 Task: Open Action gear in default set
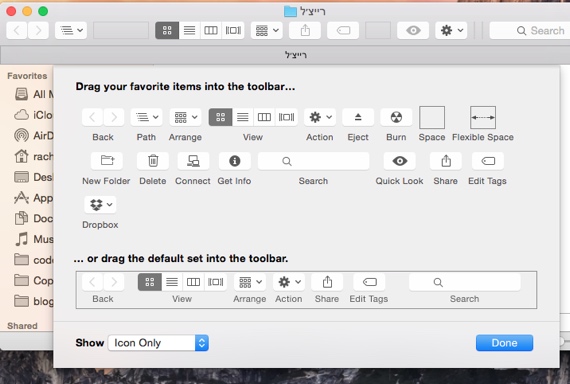[x=289, y=282]
